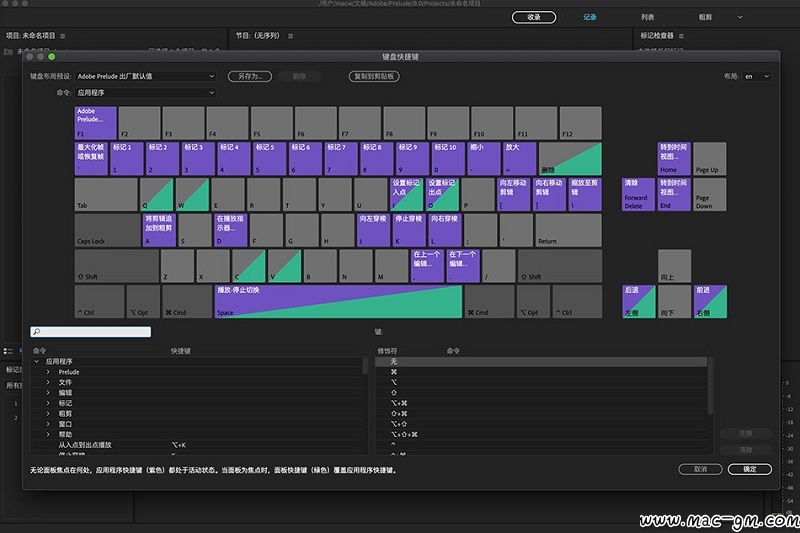The height and width of the screenshot is (533, 800).
Task: Click the 向左移动剪辑 [ key
Action: point(514,194)
